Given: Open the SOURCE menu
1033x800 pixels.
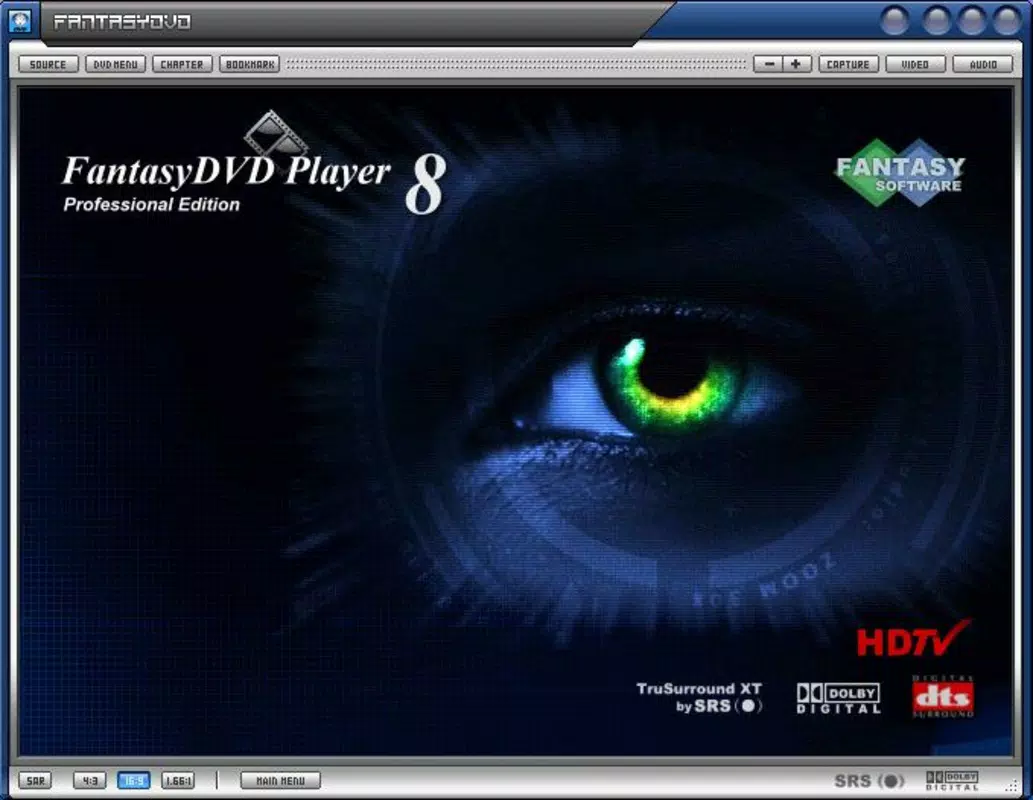Looking at the screenshot, I should [x=48, y=65].
